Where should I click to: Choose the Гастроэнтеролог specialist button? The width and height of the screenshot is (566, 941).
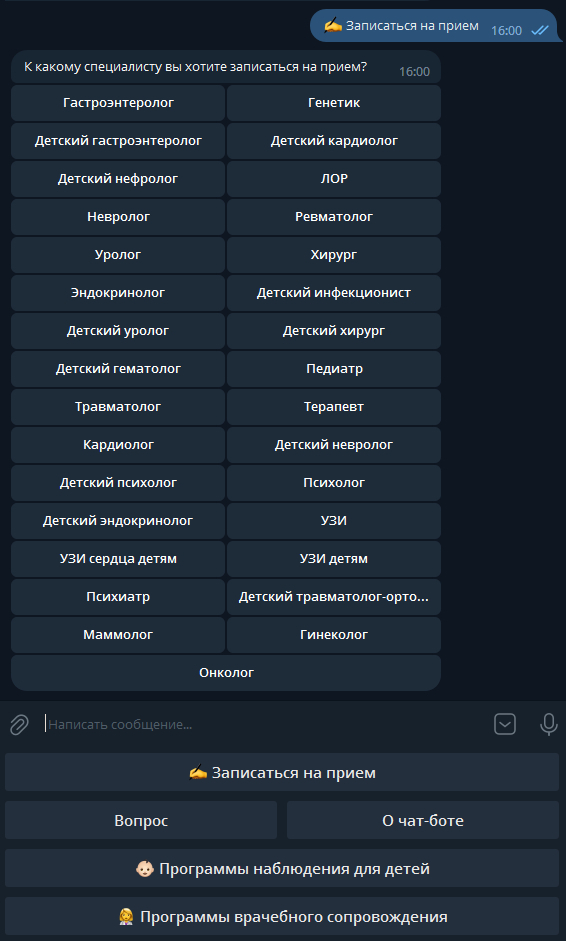118,103
